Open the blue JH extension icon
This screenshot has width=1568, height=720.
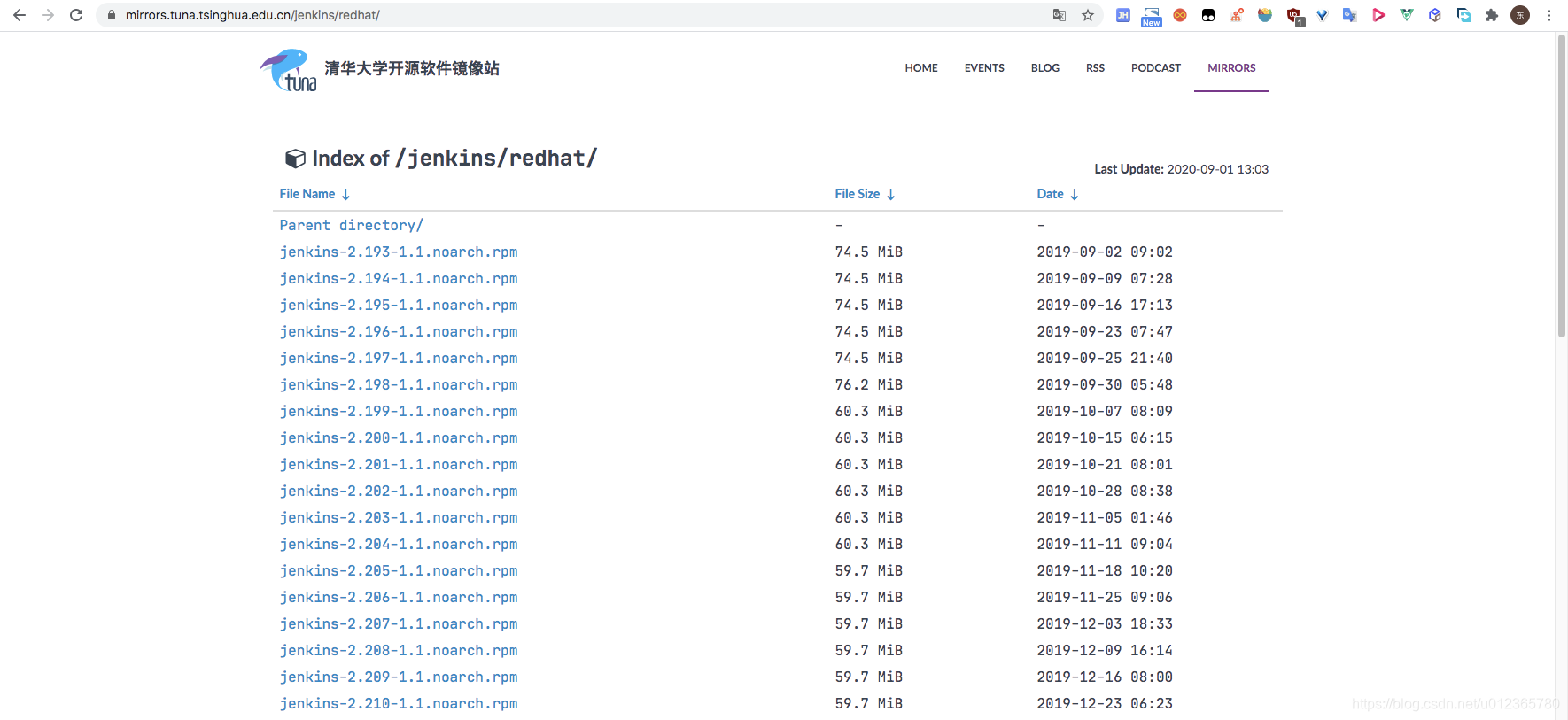pyautogui.click(x=1123, y=15)
